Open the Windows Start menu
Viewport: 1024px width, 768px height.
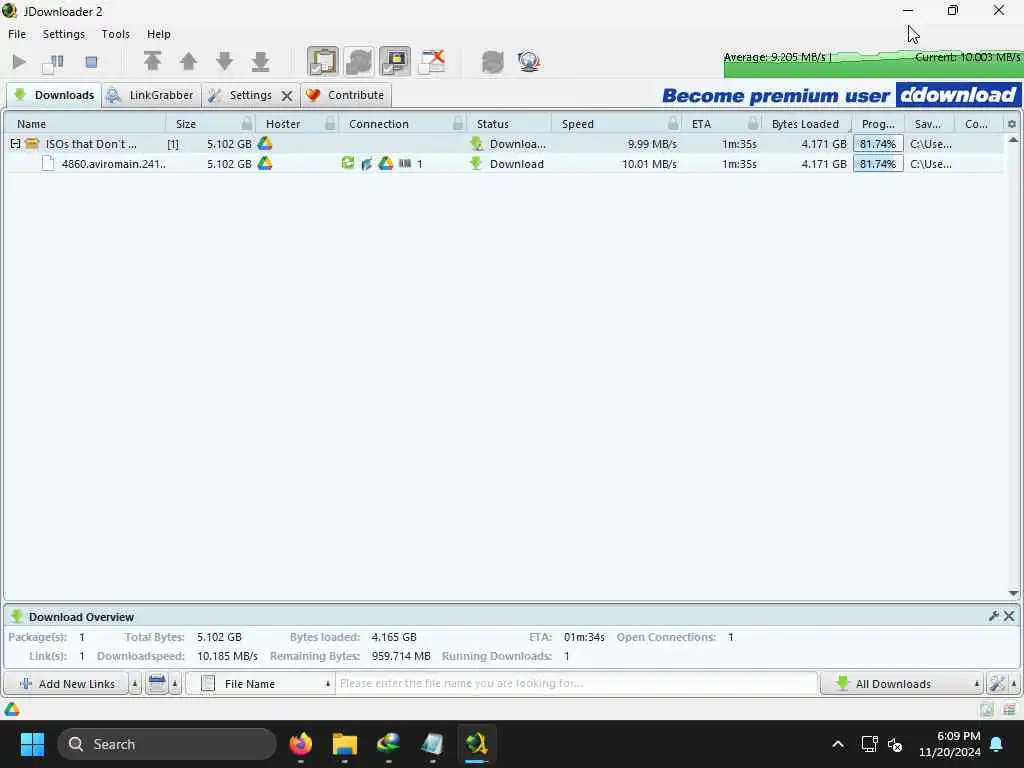point(32,744)
